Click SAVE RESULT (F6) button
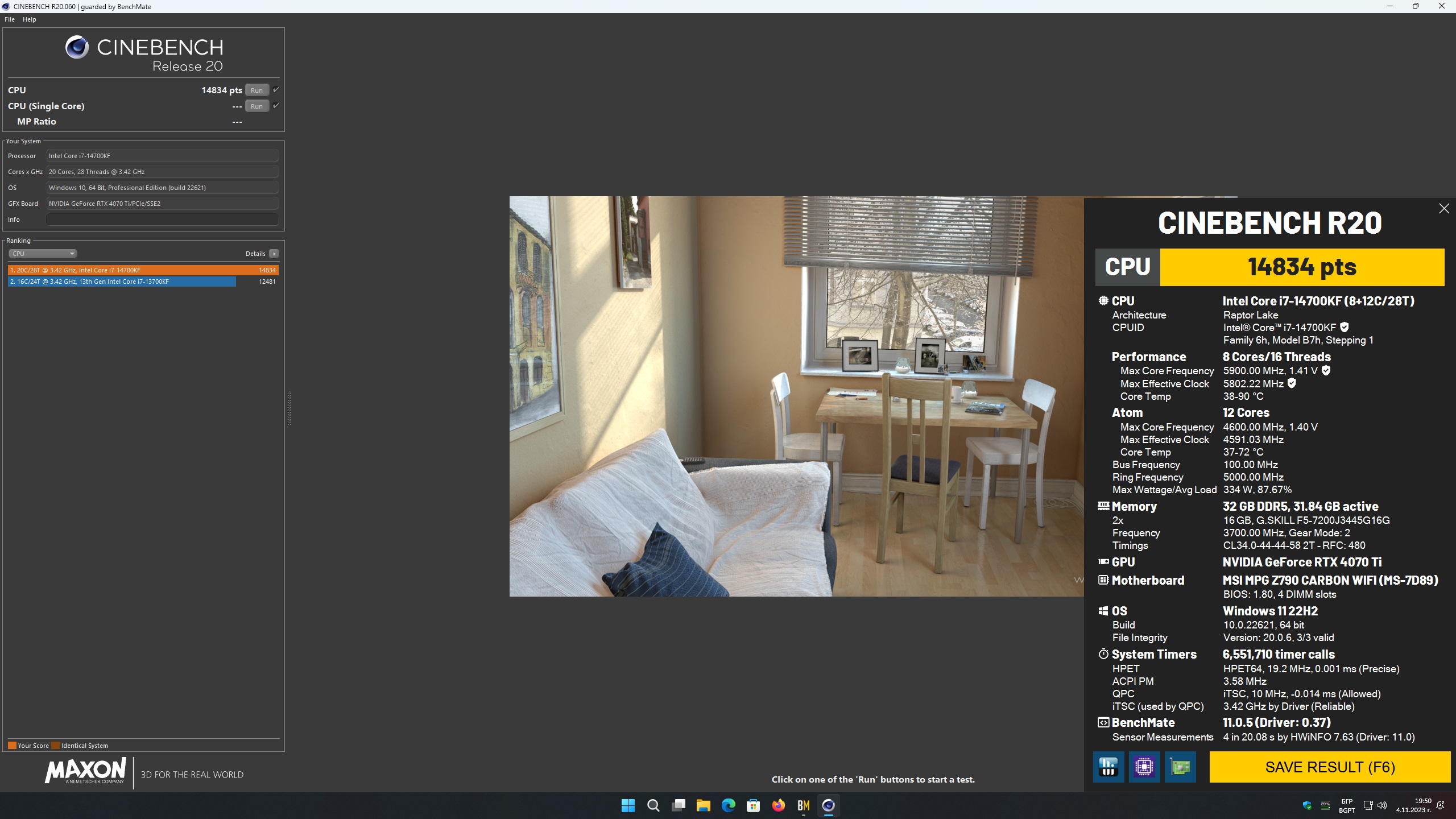The height and width of the screenshot is (819, 1456). tap(1330, 767)
